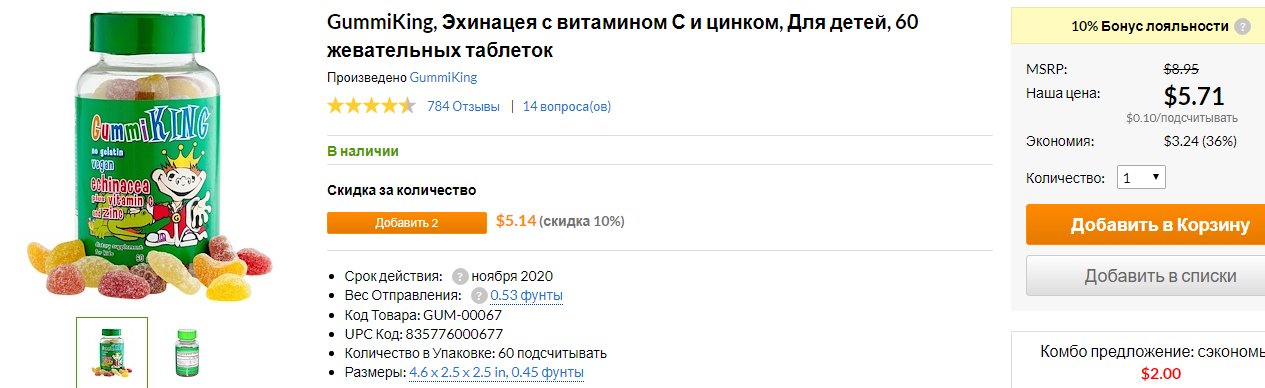The width and height of the screenshot is (1265, 388).
Task: Click the loyalty bonus help icon
Action: click(1241, 26)
